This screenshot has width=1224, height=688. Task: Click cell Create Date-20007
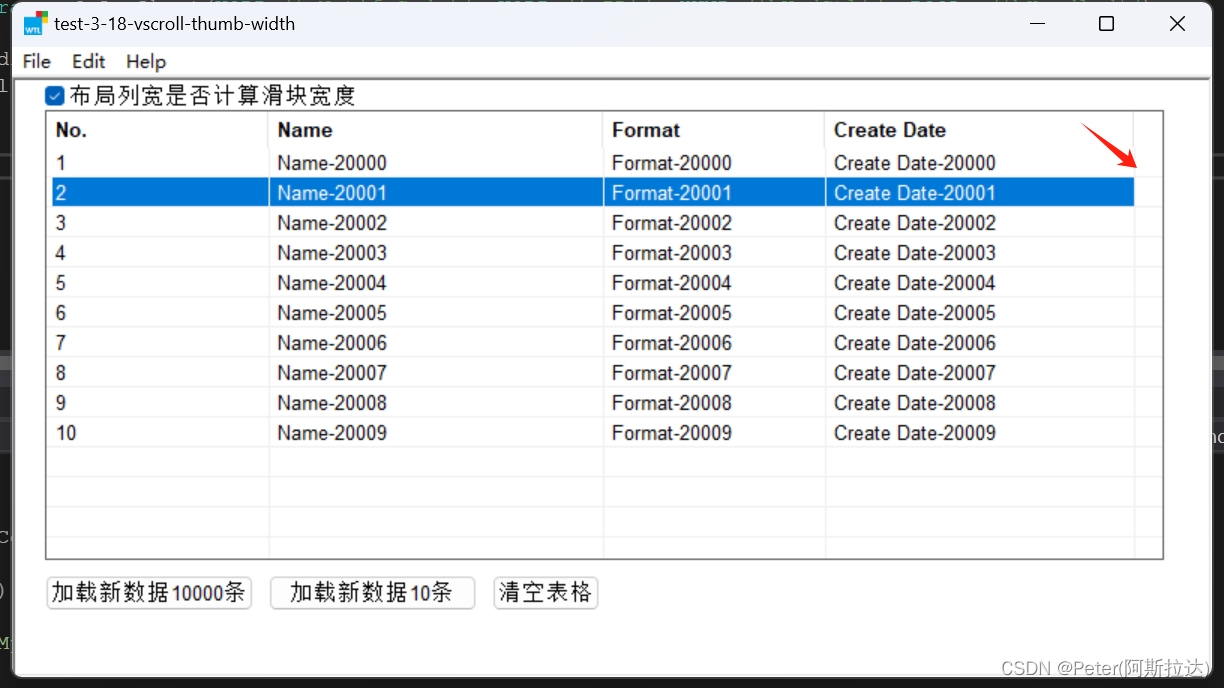point(980,373)
